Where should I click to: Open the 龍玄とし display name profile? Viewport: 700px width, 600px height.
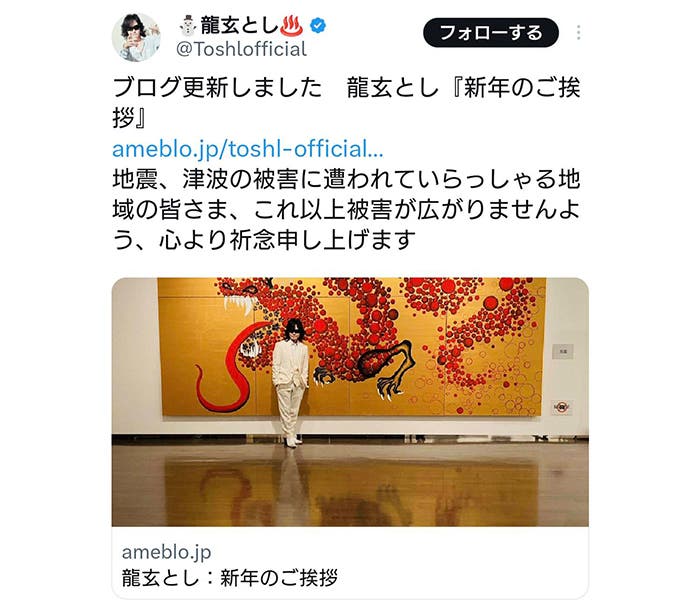point(239,25)
